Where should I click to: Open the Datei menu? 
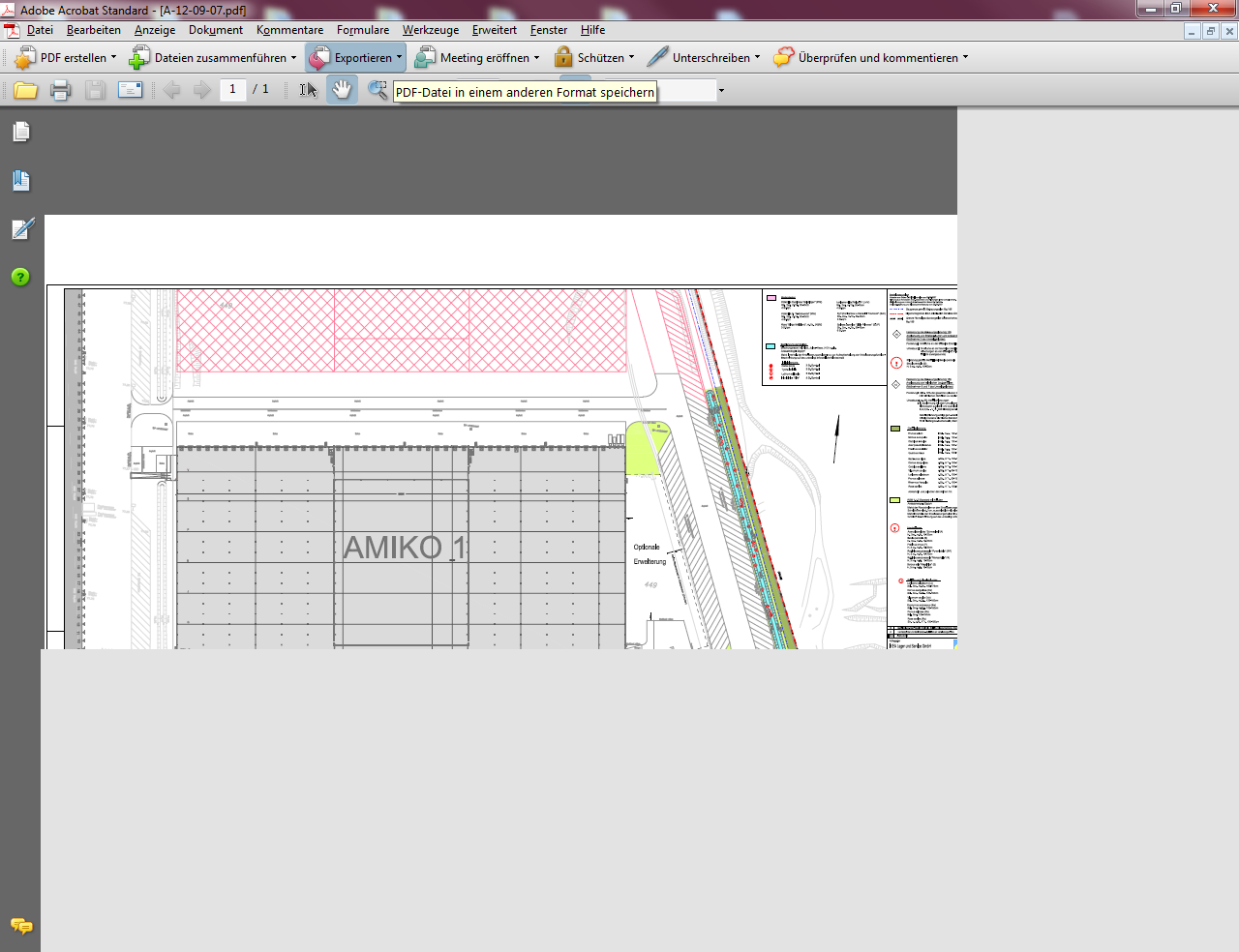(40, 30)
